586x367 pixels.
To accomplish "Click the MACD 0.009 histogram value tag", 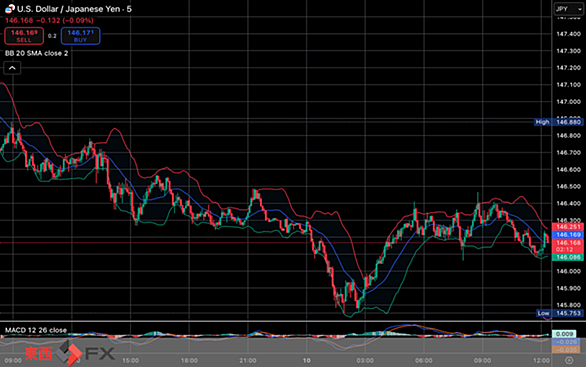I will (564, 334).
